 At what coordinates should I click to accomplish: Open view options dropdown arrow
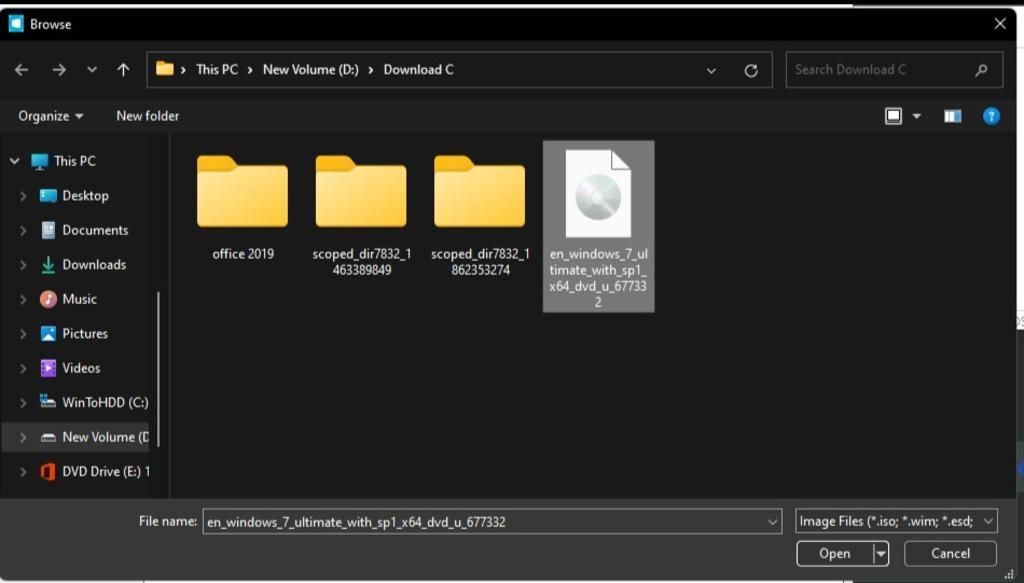pyautogui.click(x=917, y=117)
